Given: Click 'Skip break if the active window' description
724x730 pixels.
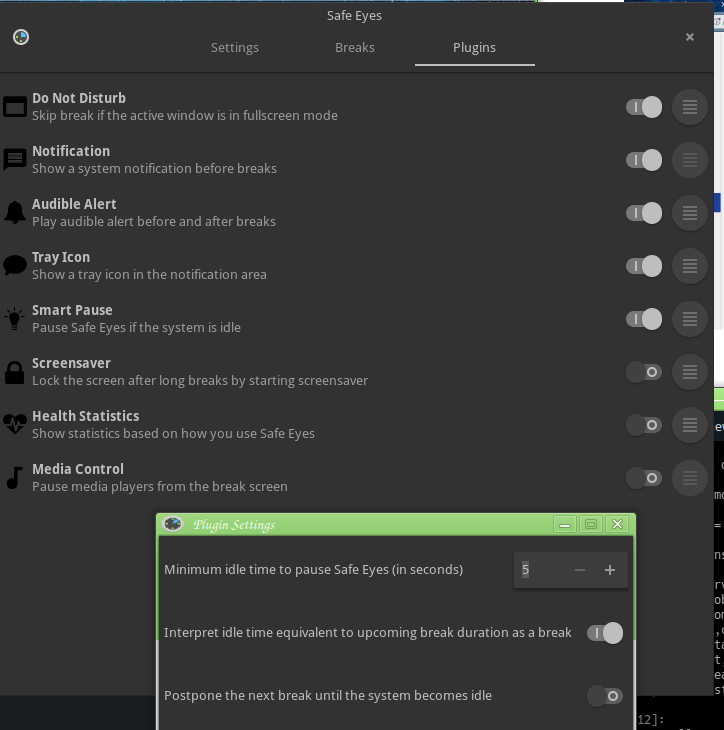Looking at the screenshot, I should [x=185, y=115].
